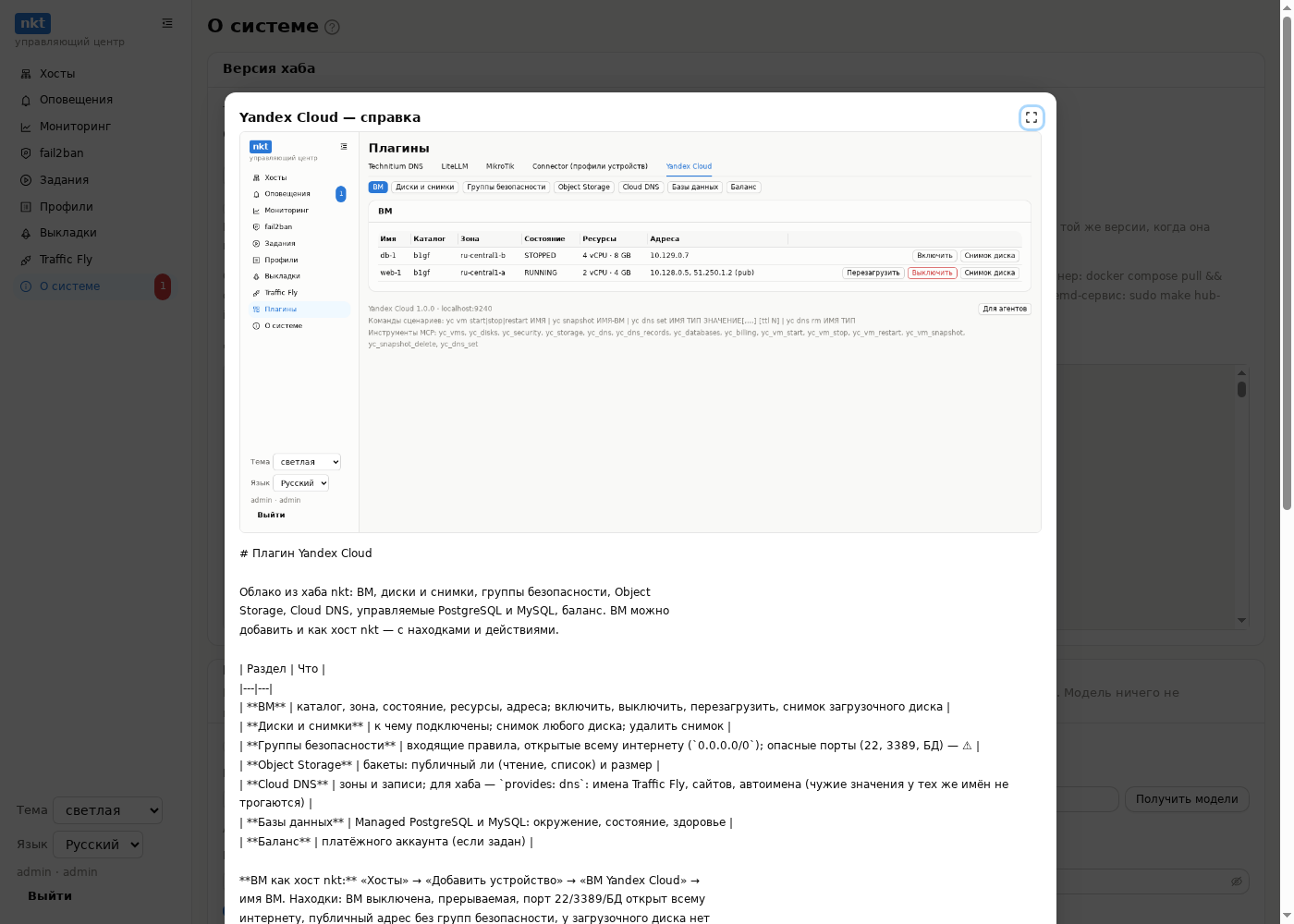Image resolution: width=1294 pixels, height=924 pixels.
Task: Click the chart icon beside Мониторинг
Action: [26, 127]
